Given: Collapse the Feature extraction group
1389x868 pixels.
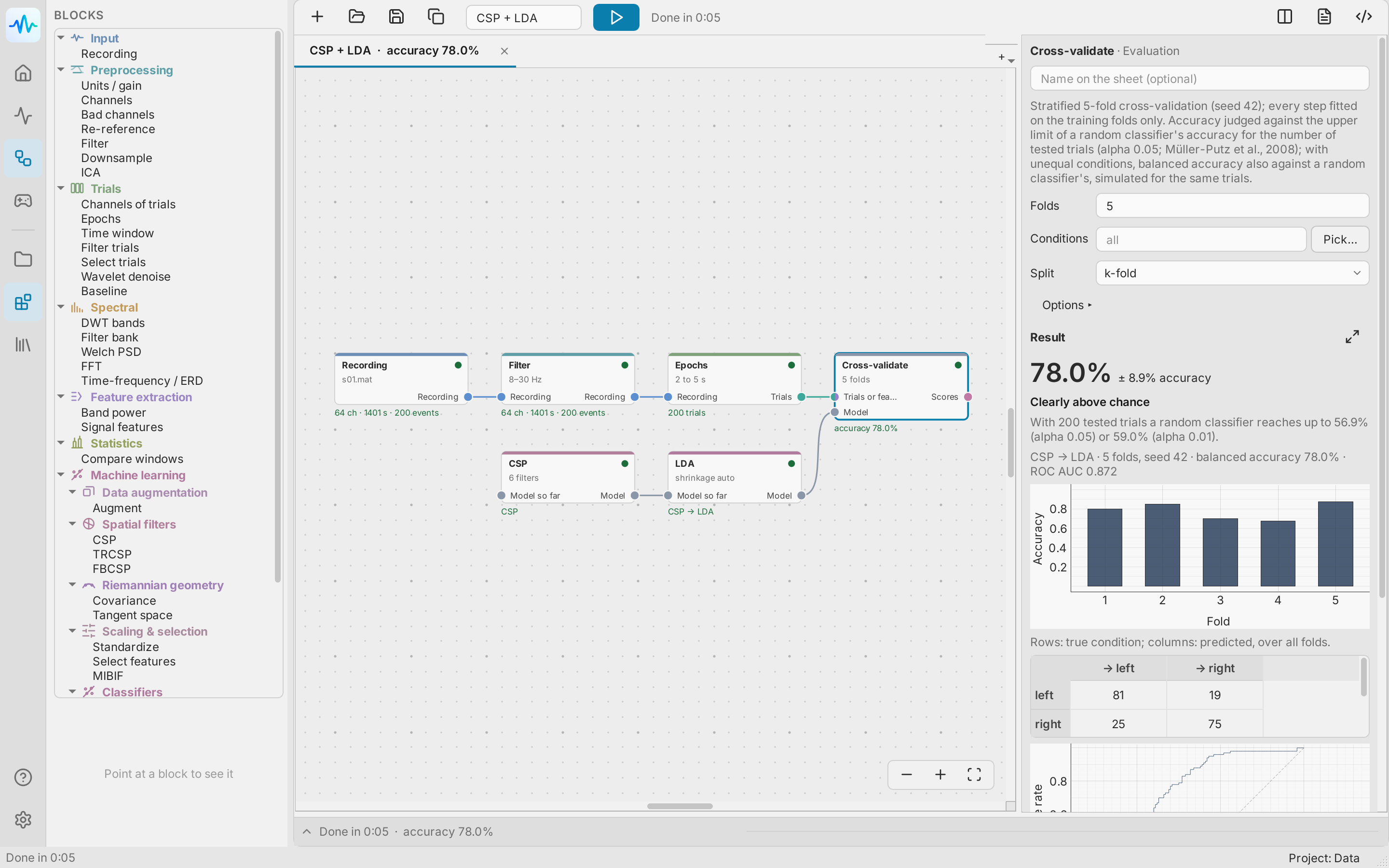Looking at the screenshot, I should click(61, 397).
